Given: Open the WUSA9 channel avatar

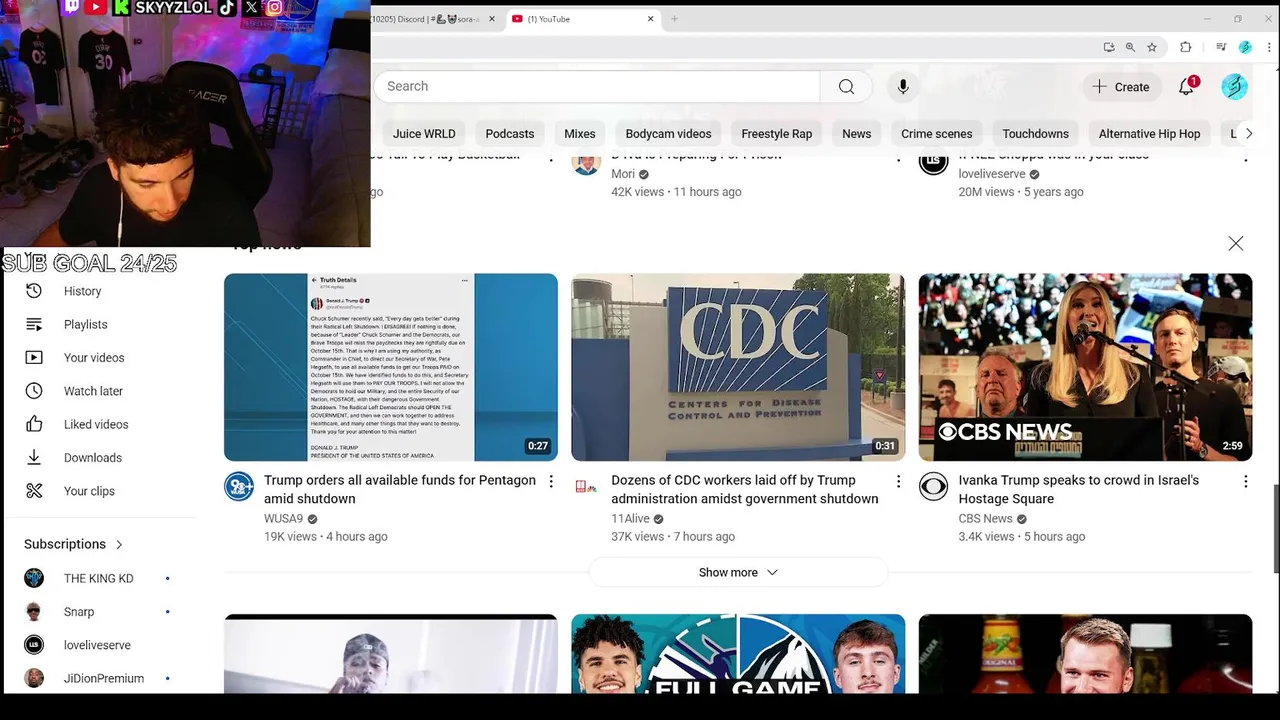Looking at the screenshot, I should point(239,487).
